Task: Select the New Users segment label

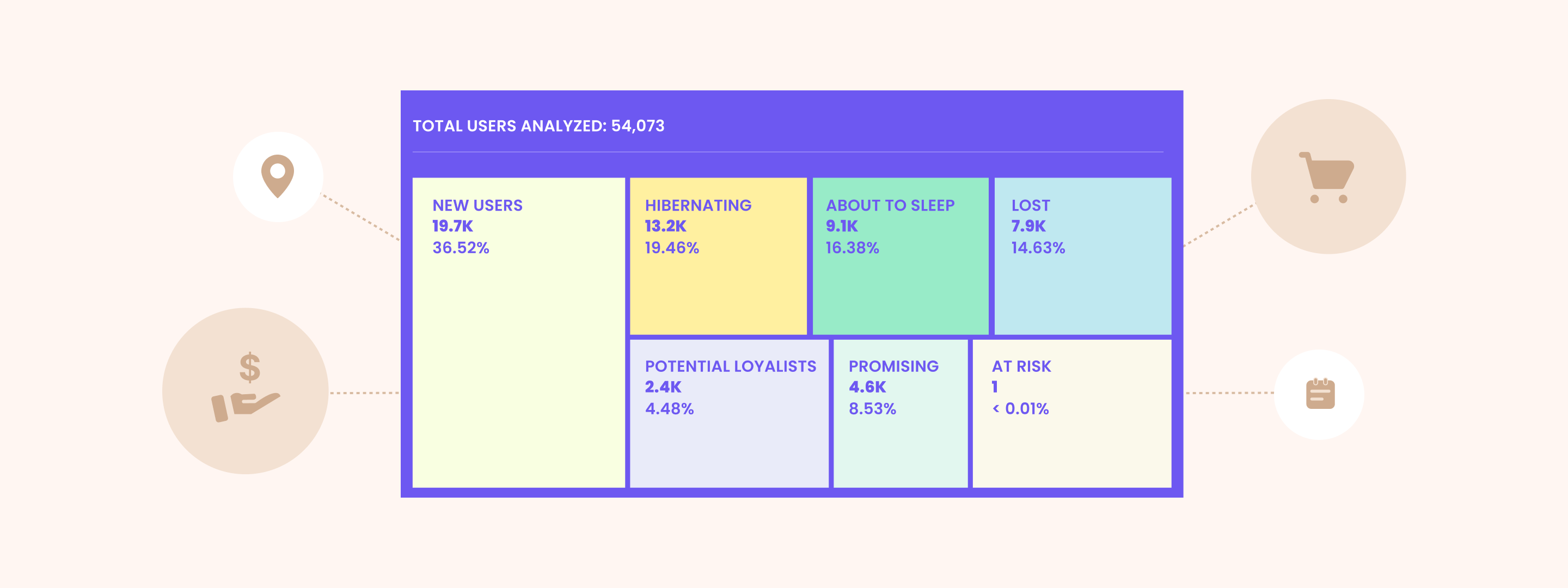Action: [x=477, y=206]
